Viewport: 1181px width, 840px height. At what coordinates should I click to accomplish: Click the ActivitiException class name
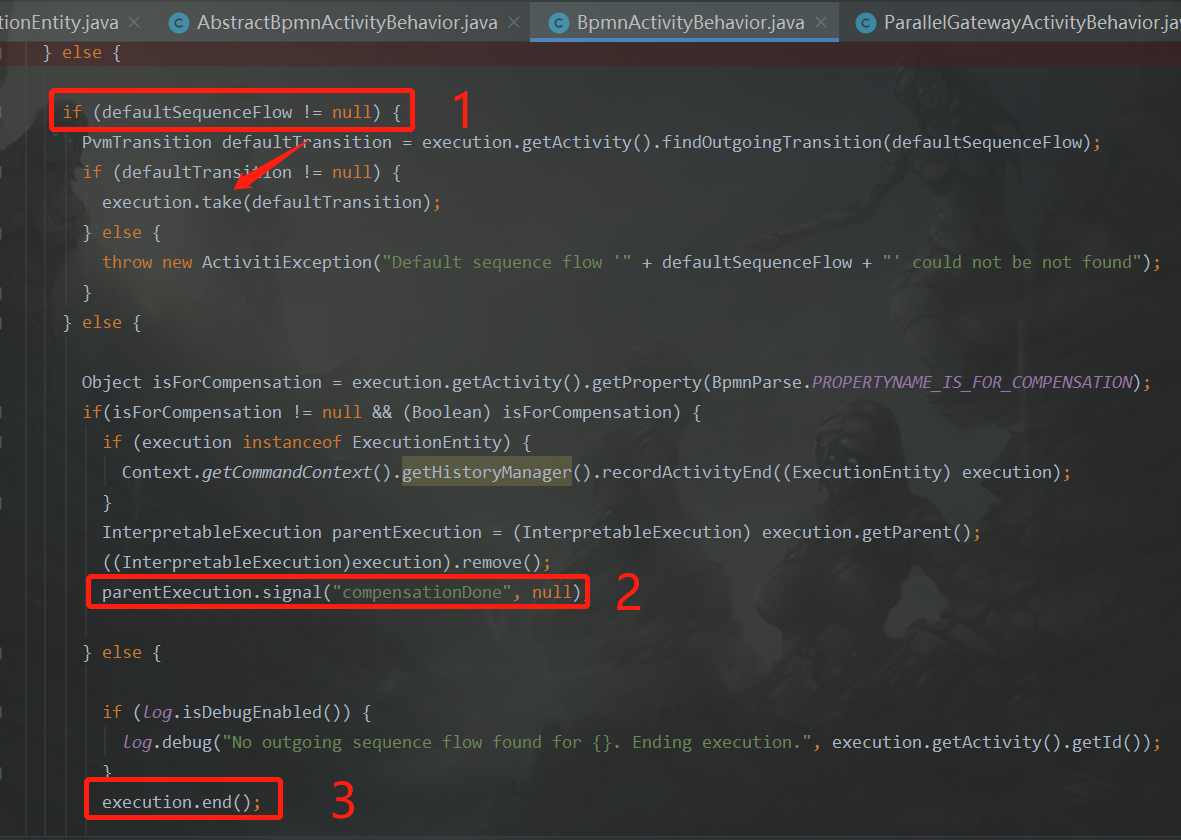pyautogui.click(x=287, y=262)
